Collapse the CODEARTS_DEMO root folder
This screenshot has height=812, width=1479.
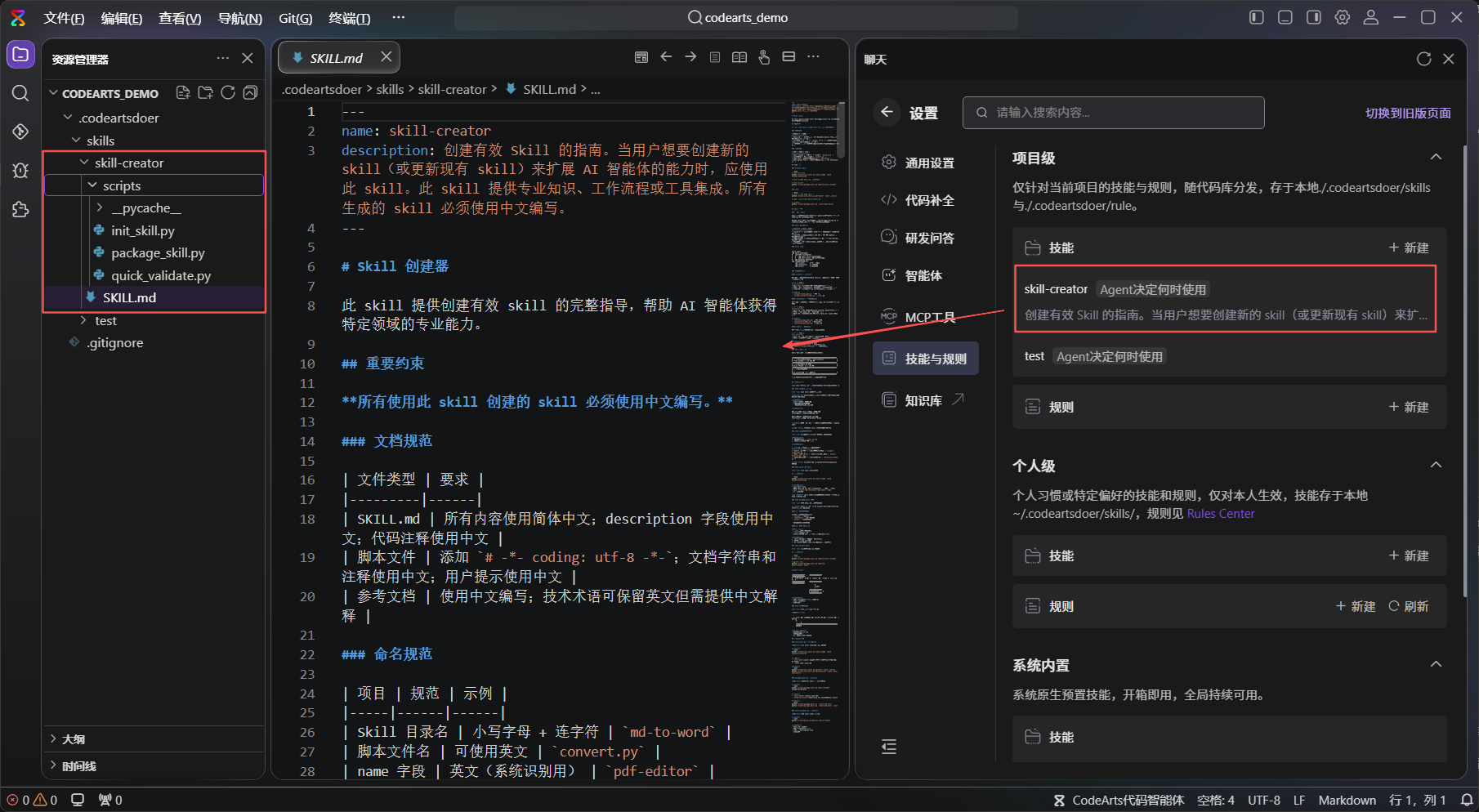pos(54,93)
